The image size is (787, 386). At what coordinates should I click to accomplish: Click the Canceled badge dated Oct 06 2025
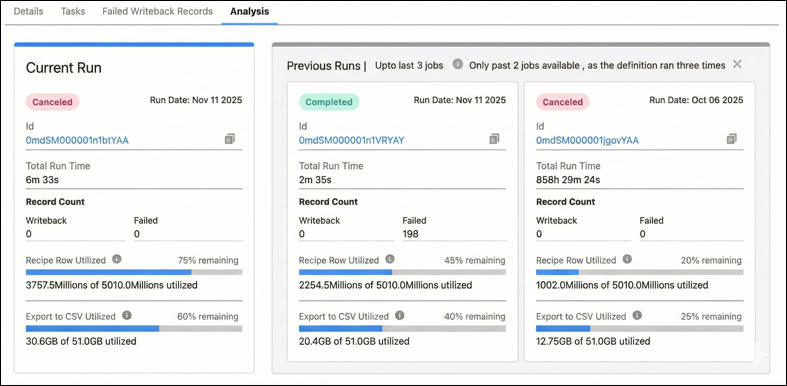tap(563, 102)
